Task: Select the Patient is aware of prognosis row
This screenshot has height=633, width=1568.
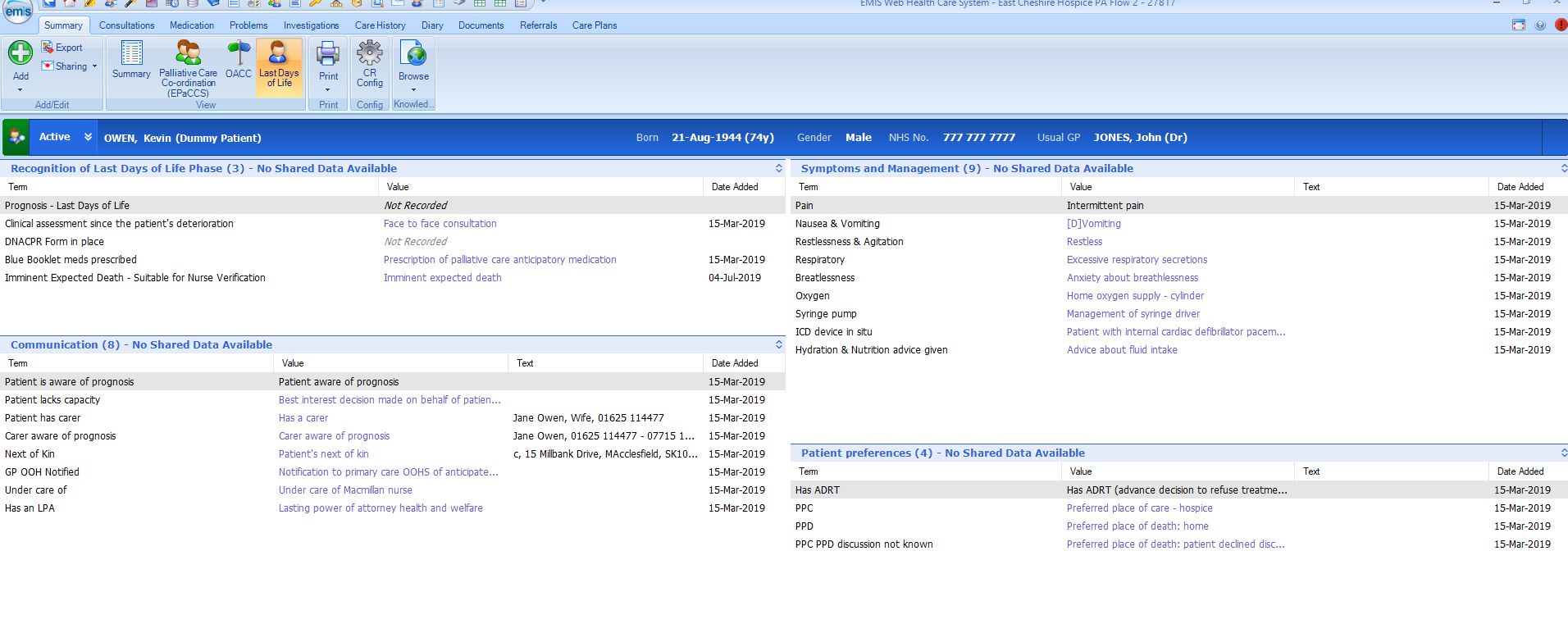Action: click(393, 382)
